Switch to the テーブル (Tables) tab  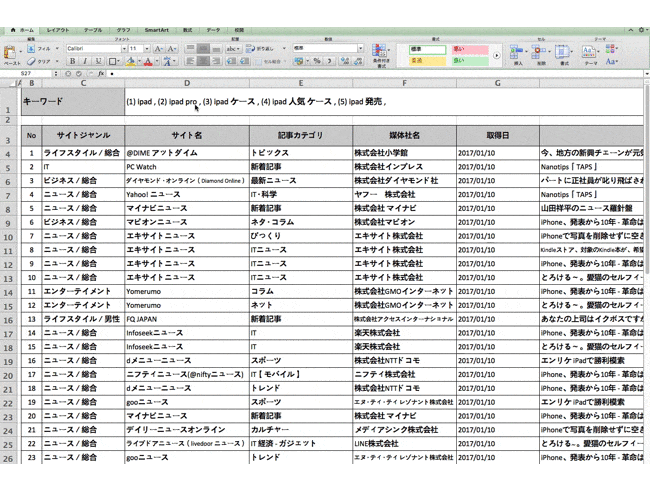pos(93,30)
